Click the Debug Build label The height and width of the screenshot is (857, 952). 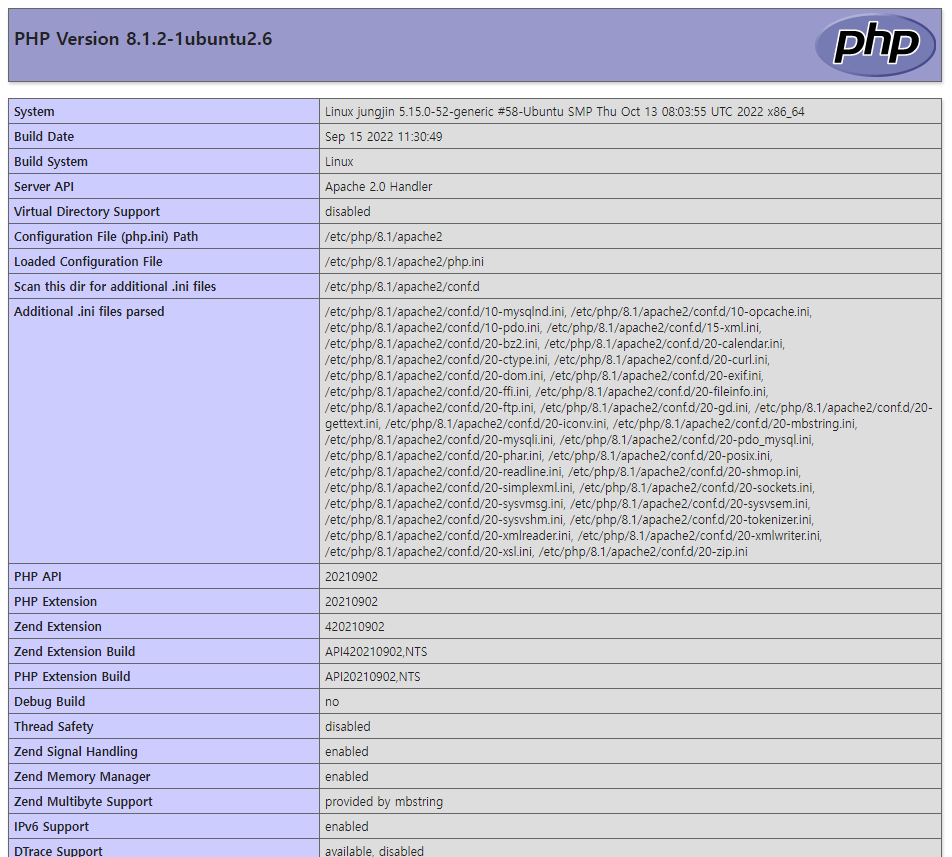tap(49, 701)
